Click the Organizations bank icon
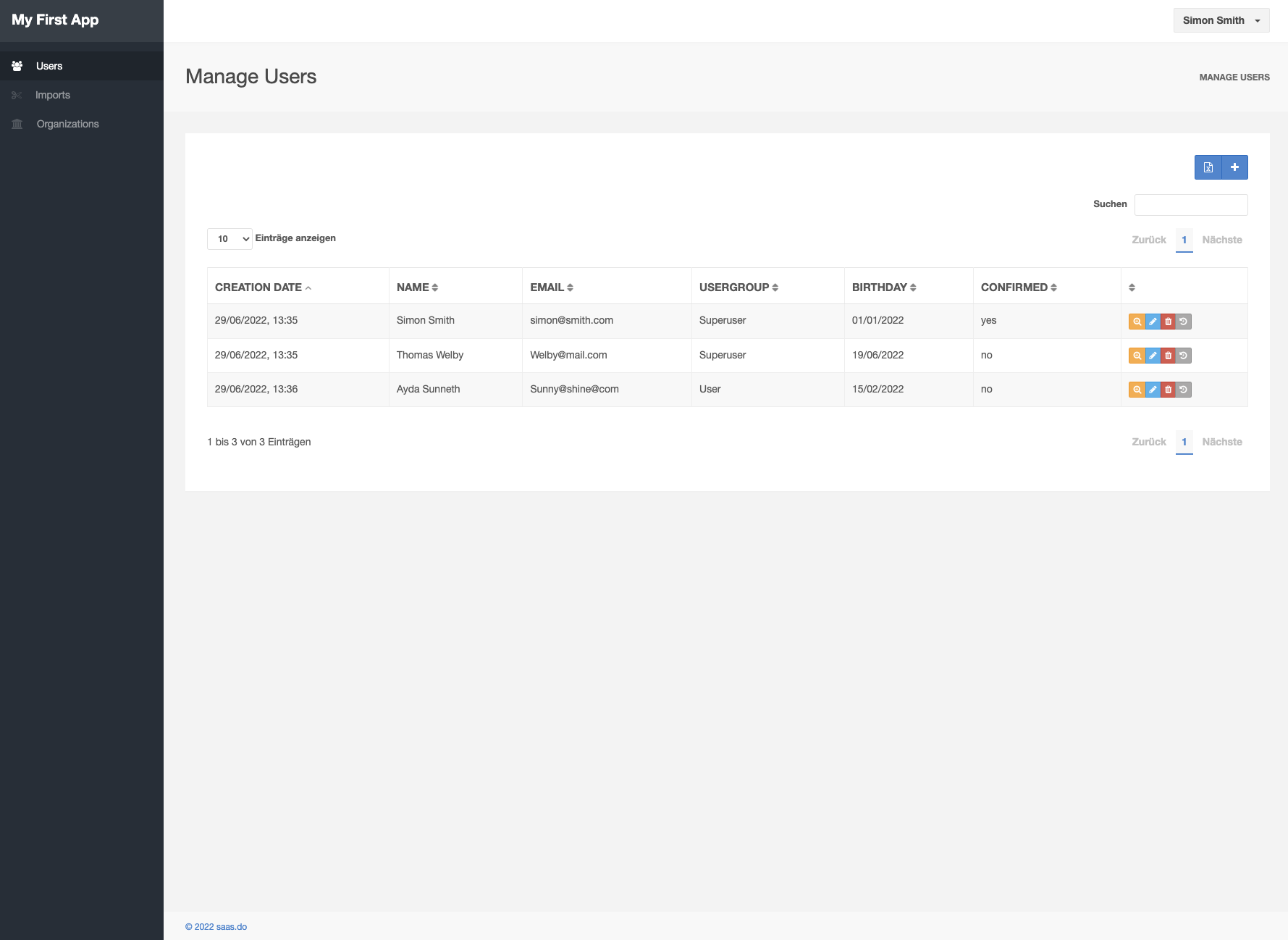The width and height of the screenshot is (1288, 940). pyautogui.click(x=17, y=124)
